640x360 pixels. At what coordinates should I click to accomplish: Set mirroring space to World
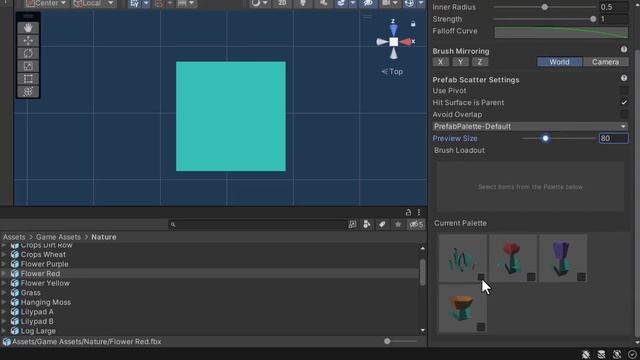coord(559,62)
